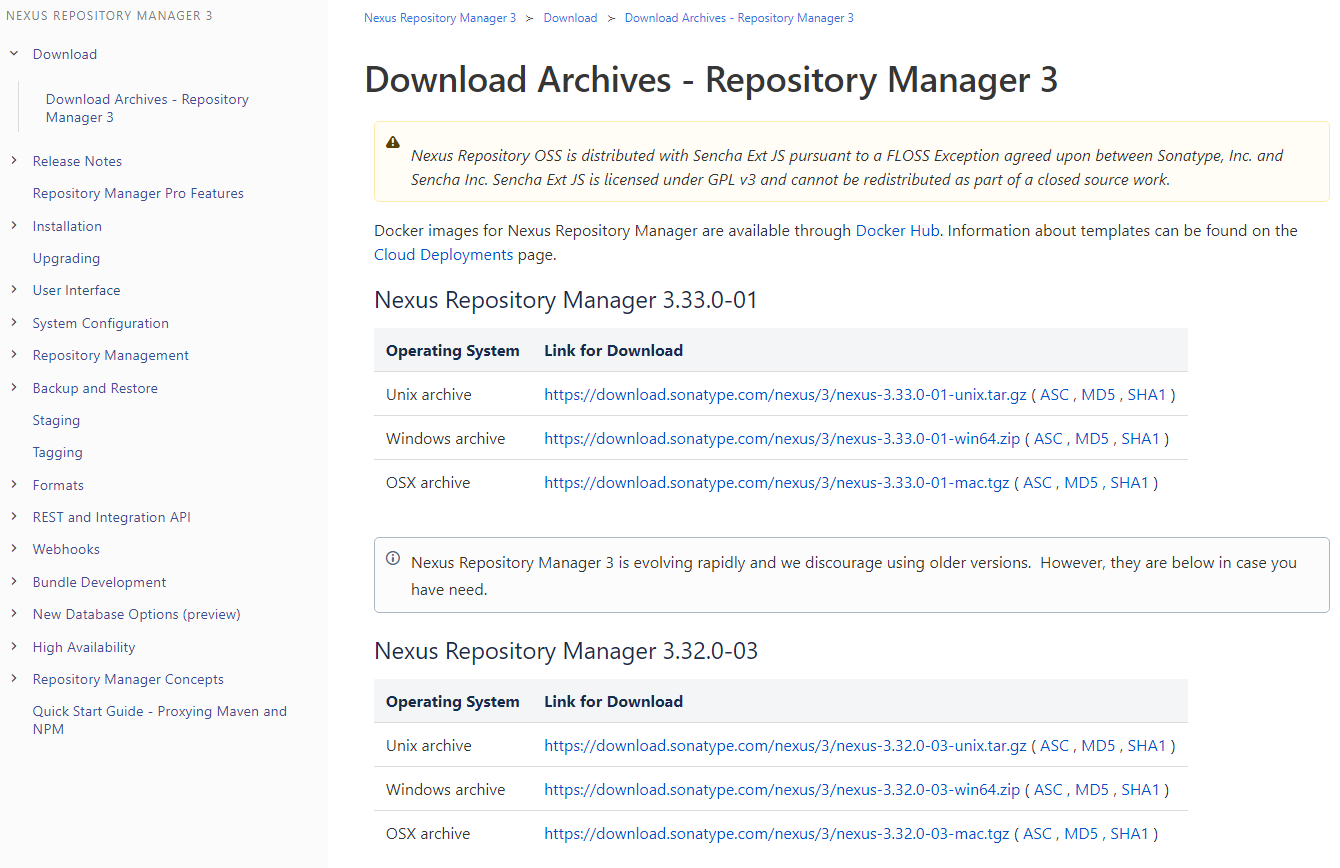Open the User Interface sidebar item
Screen dimensions: 1340x868
76,290
